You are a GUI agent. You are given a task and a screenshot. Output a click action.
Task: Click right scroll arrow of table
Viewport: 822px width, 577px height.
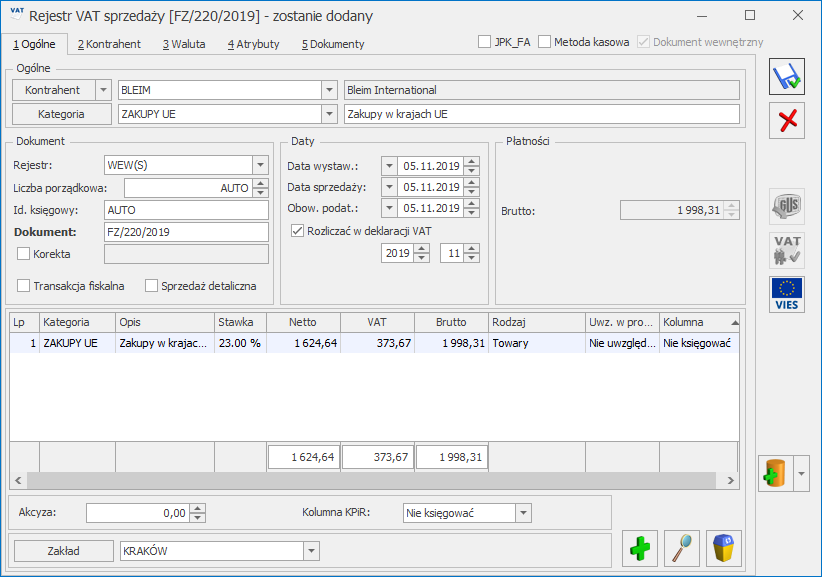731,480
